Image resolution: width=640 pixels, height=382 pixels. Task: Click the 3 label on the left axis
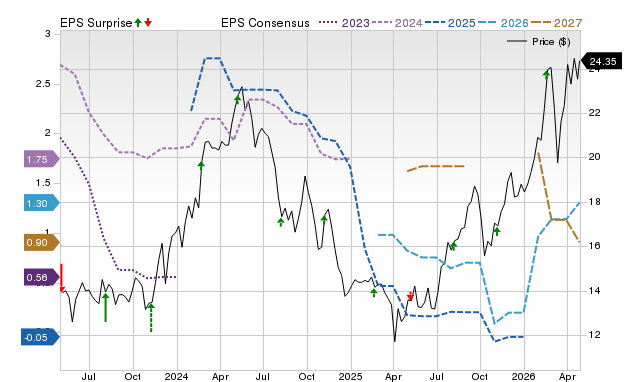pos(48,34)
